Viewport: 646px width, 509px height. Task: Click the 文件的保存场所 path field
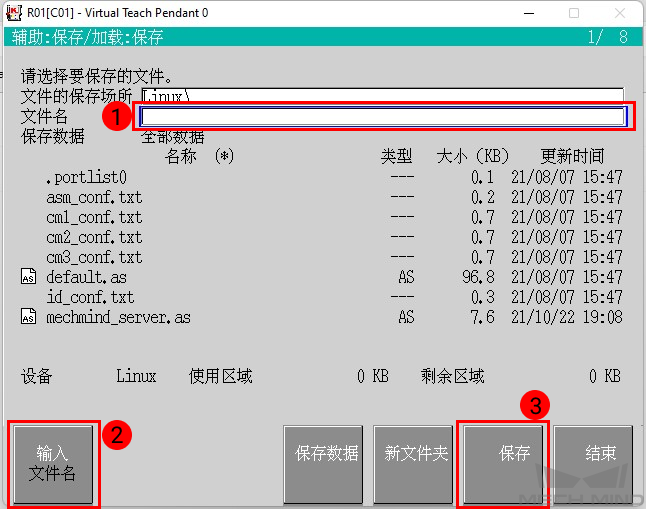[x=383, y=96]
